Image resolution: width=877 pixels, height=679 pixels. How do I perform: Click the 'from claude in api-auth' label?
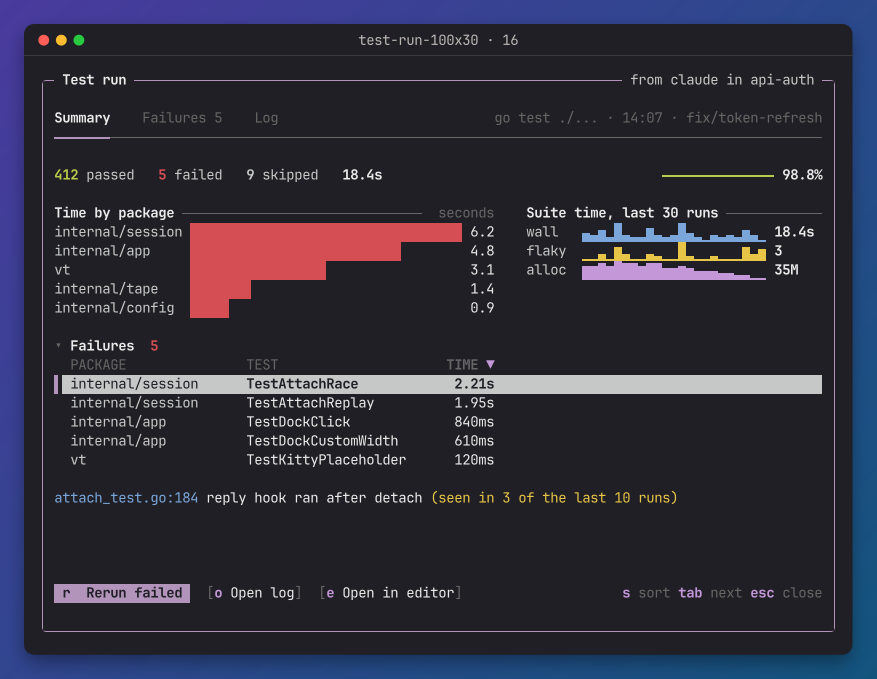[722, 80]
